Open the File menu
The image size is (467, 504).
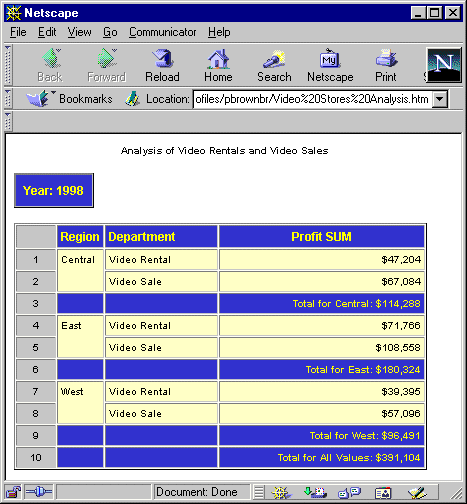pos(18,32)
